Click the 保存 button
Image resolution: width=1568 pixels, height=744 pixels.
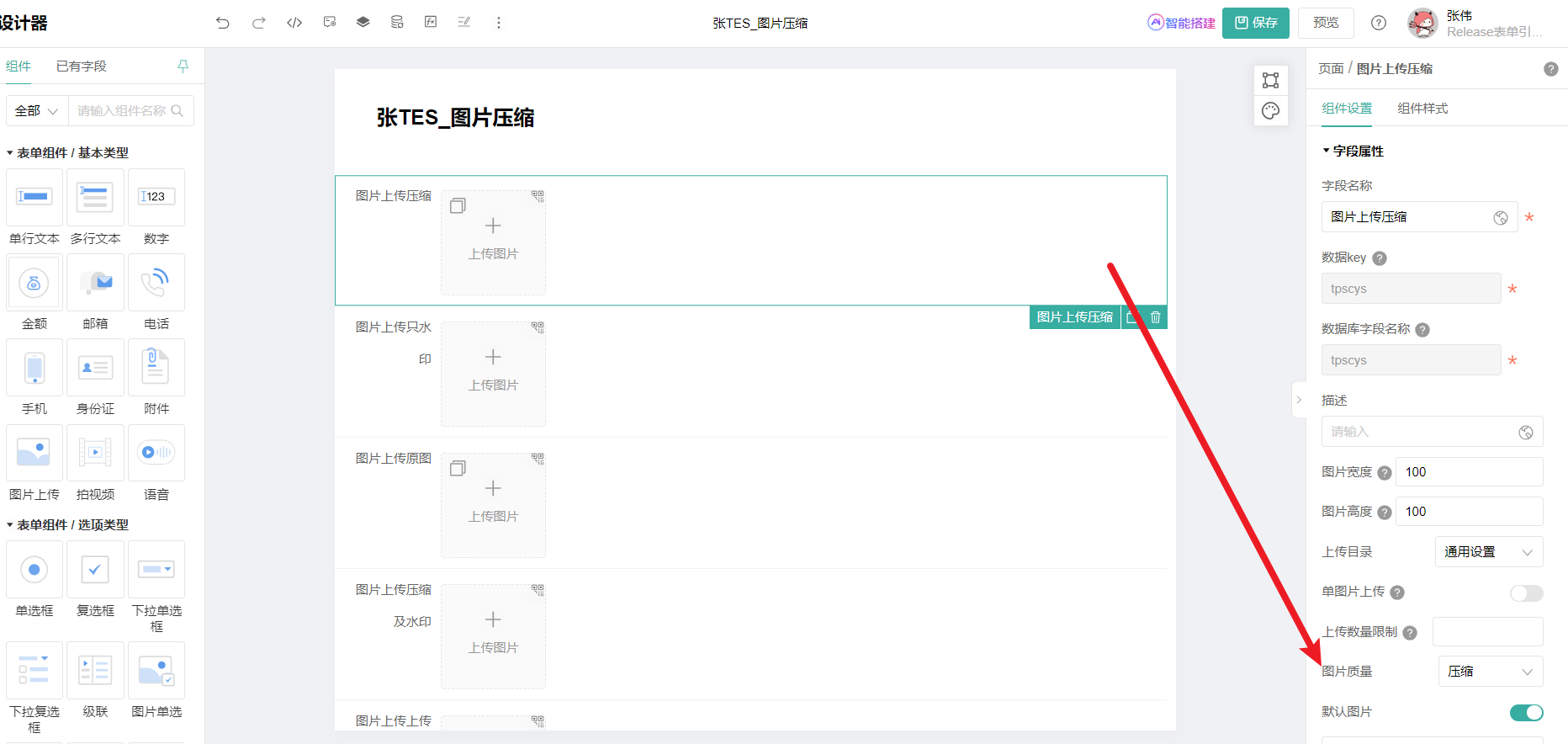[1256, 23]
